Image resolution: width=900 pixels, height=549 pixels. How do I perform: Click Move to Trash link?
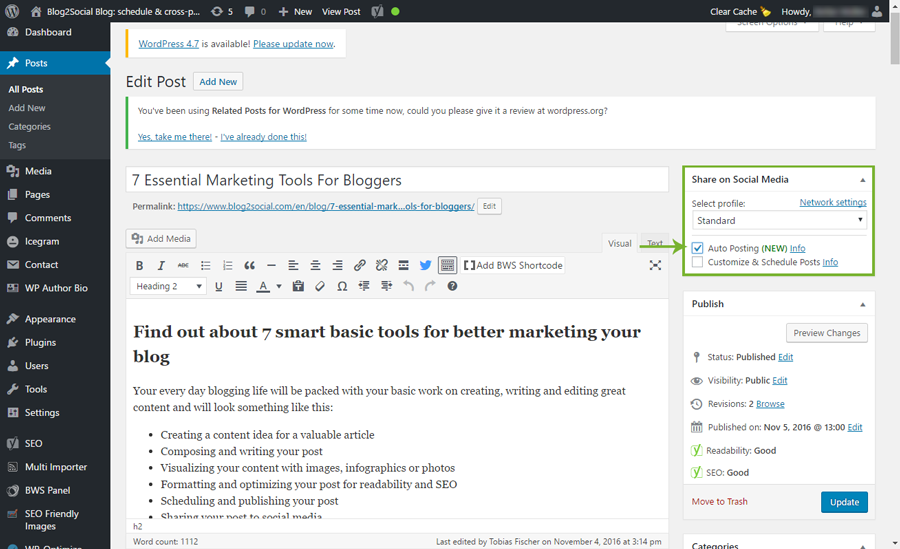point(719,501)
